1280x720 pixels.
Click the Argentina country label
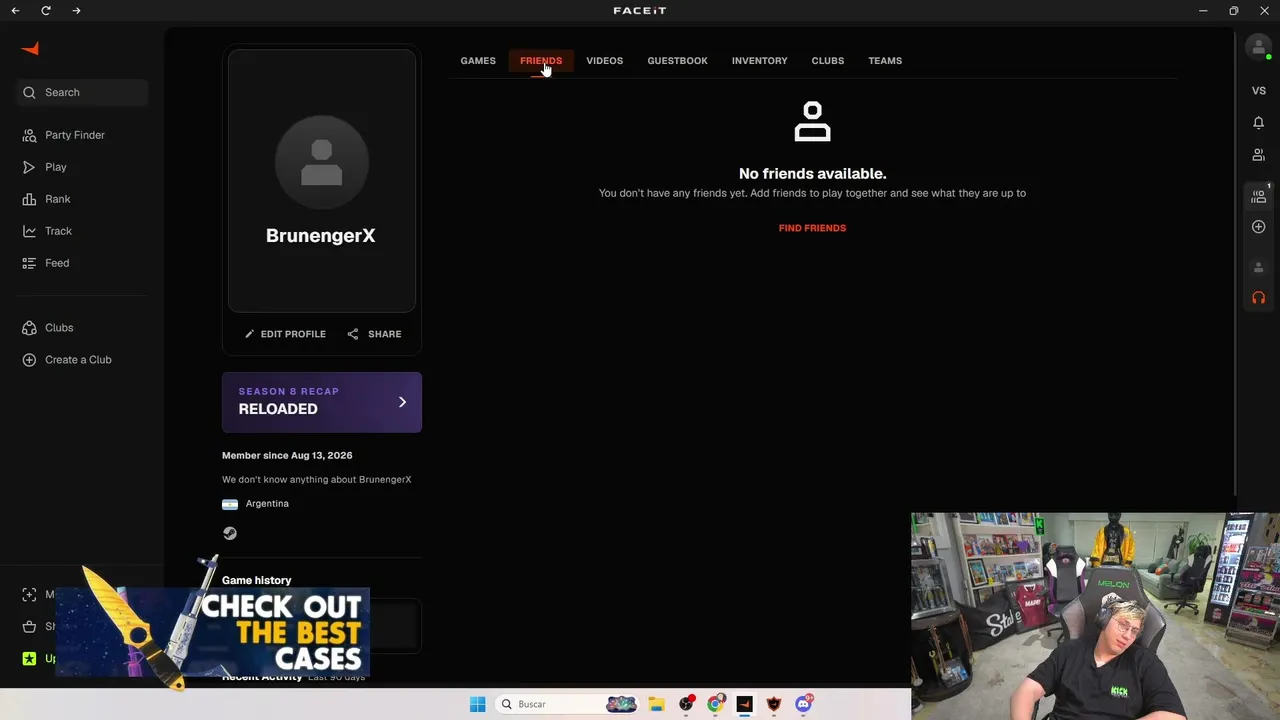[x=267, y=504]
